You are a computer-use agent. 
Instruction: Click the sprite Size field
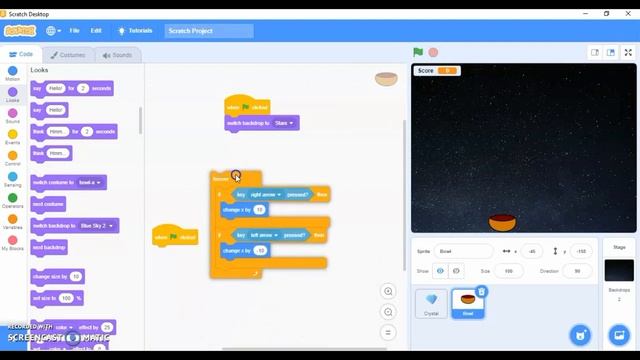(x=509, y=271)
